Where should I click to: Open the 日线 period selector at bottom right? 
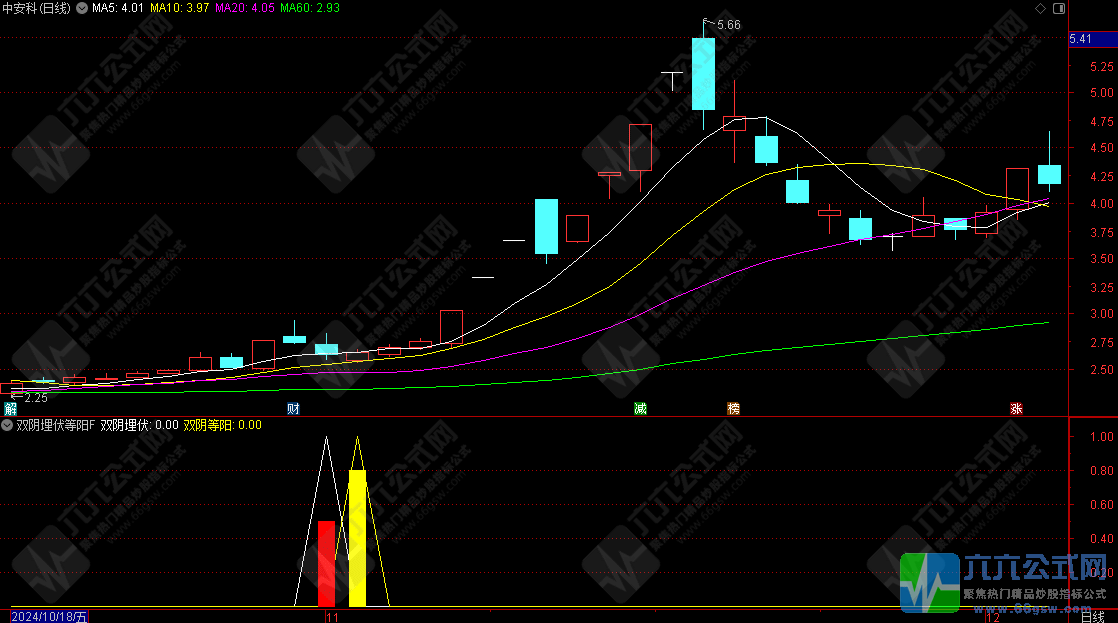point(1094,617)
